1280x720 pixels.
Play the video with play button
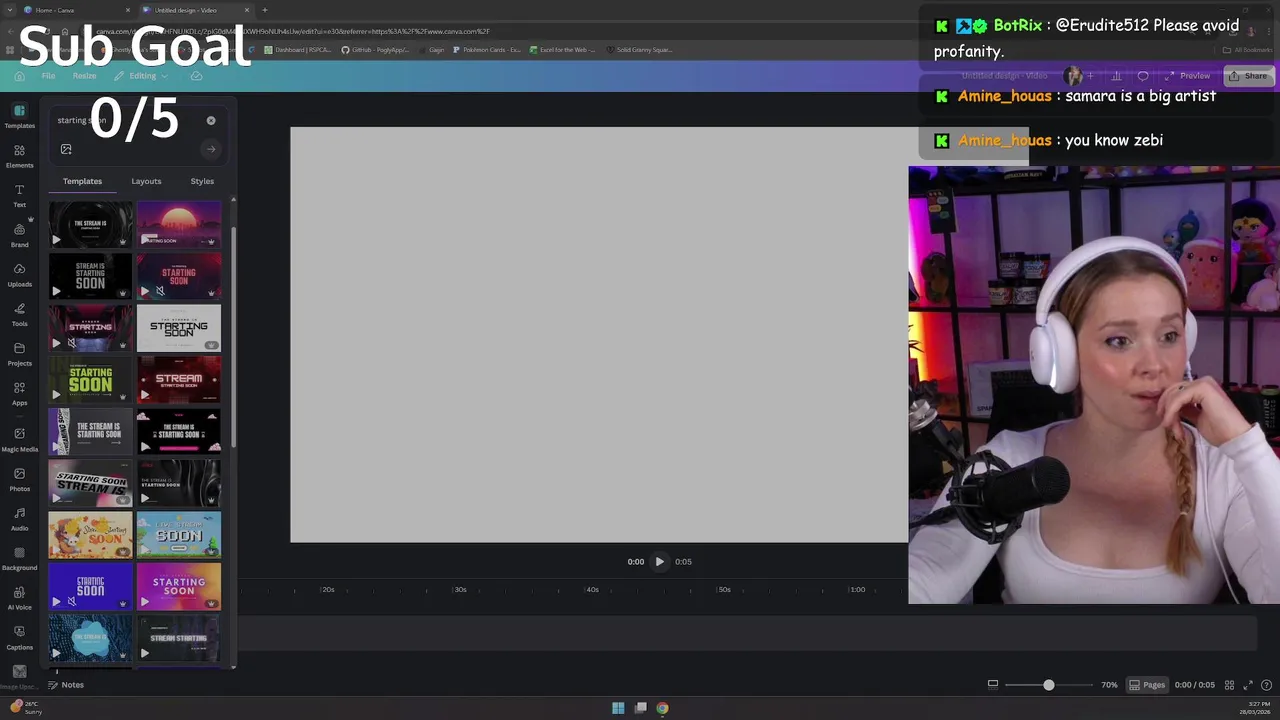[659, 562]
